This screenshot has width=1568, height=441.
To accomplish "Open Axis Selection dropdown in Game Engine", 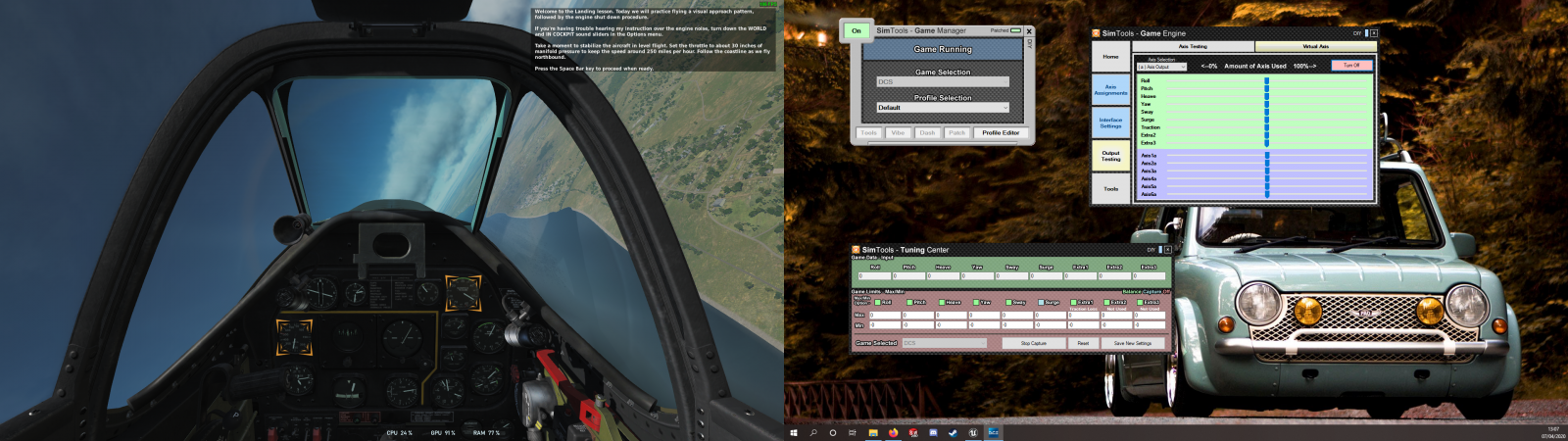I will (x=1161, y=67).
